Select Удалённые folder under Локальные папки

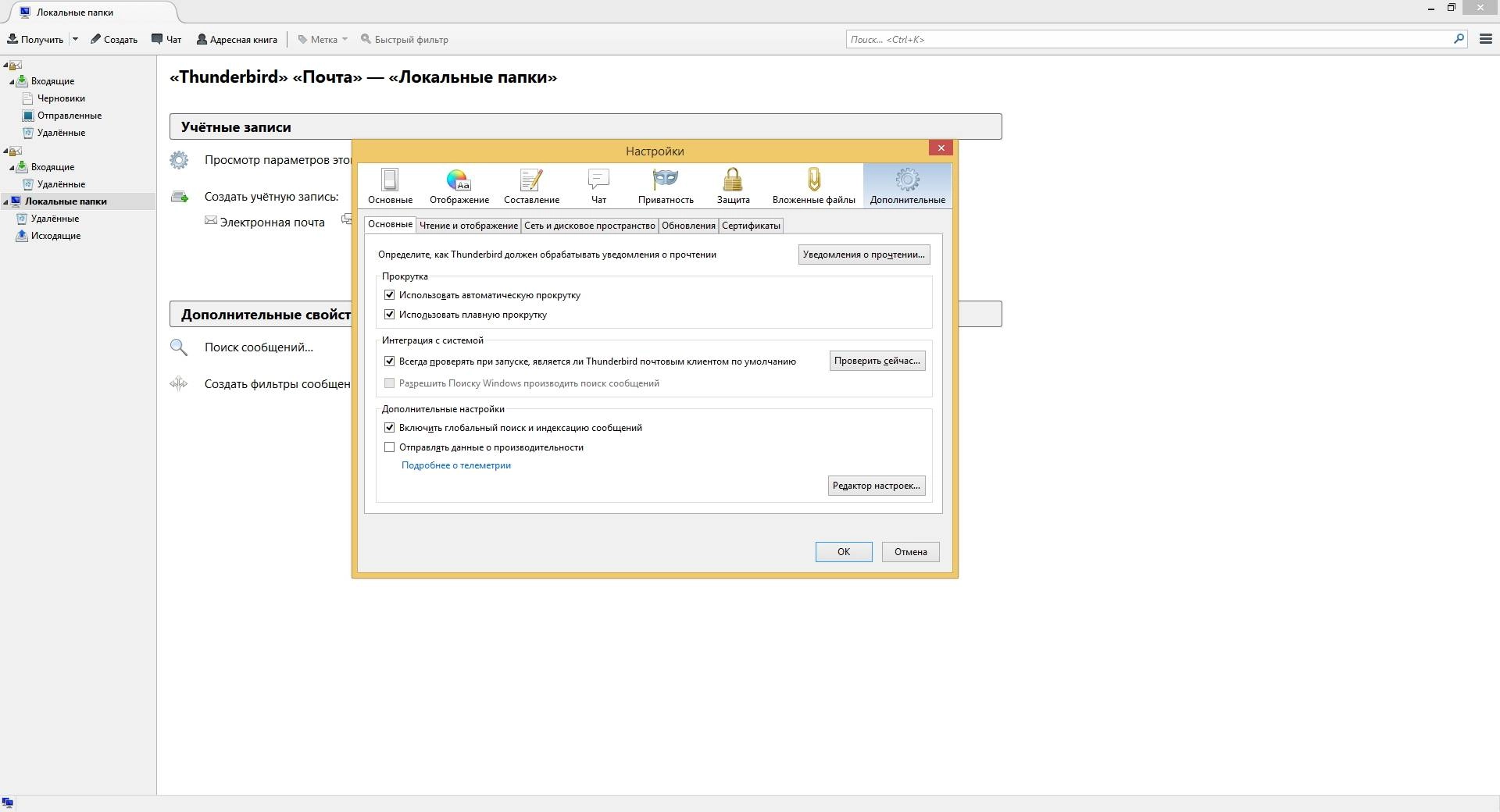(x=55, y=219)
